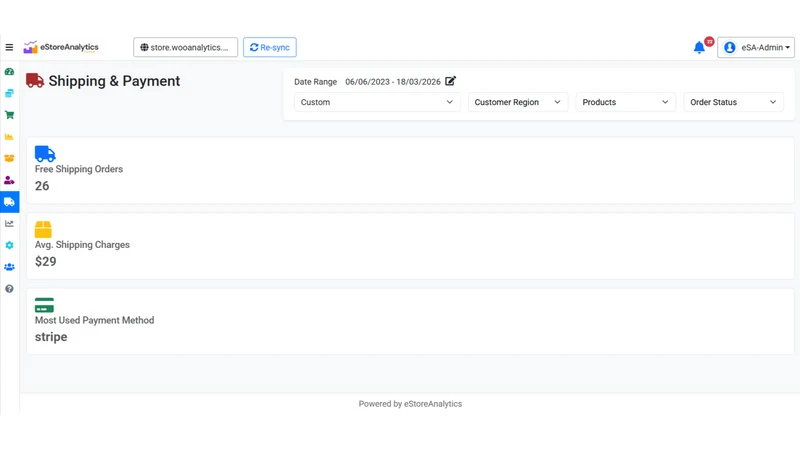Image resolution: width=800 pixels, height=450 pixels.
Task: Click the yellow Avg. Shipping box icon
Action: click(43, 229)
